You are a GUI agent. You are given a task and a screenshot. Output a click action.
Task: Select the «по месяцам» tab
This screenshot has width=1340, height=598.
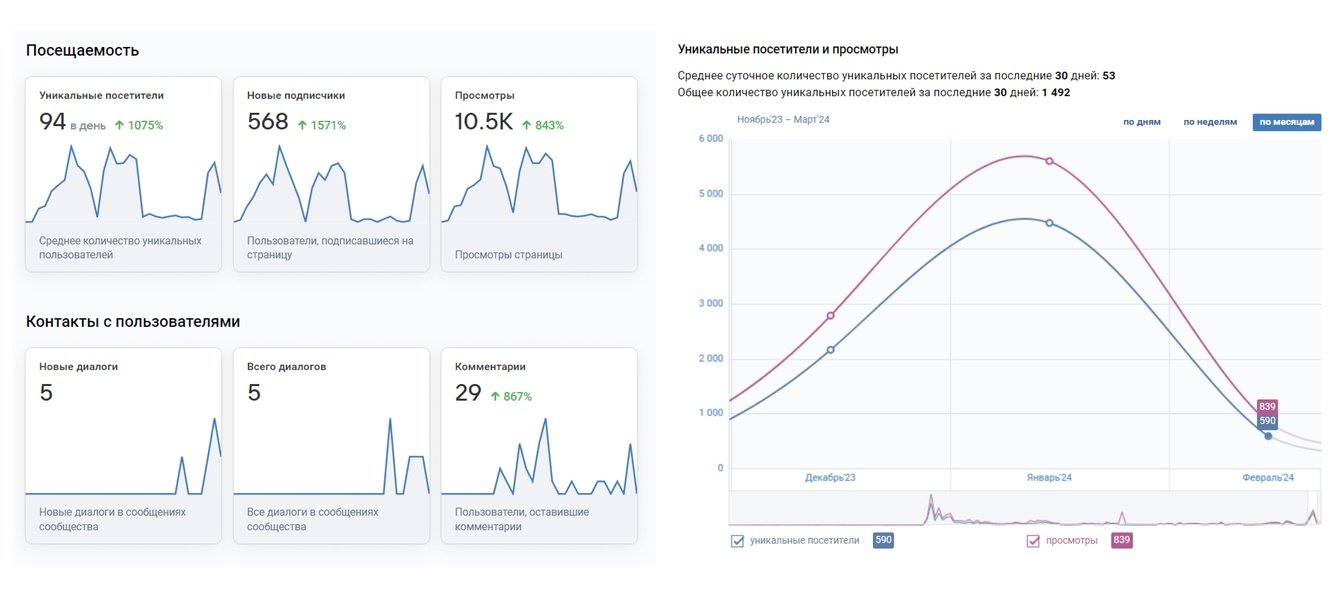[1286, 122]
